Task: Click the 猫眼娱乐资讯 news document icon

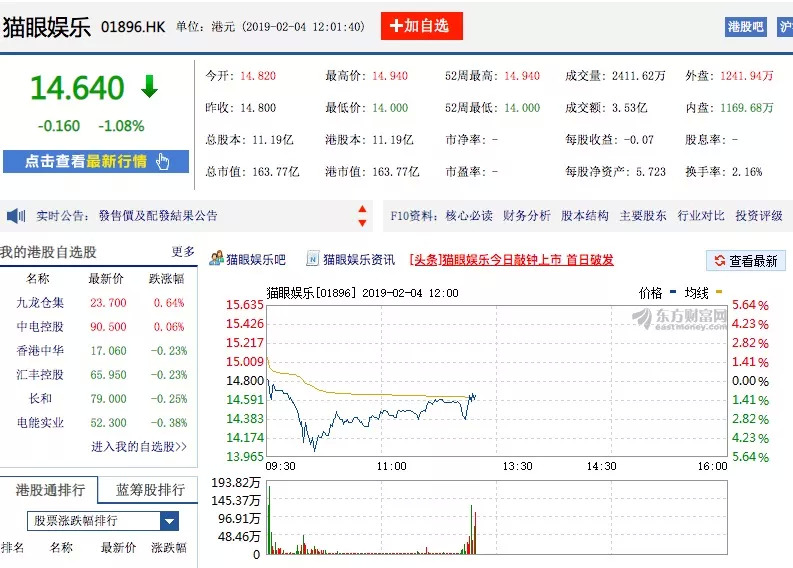Action: click(313, 258)
